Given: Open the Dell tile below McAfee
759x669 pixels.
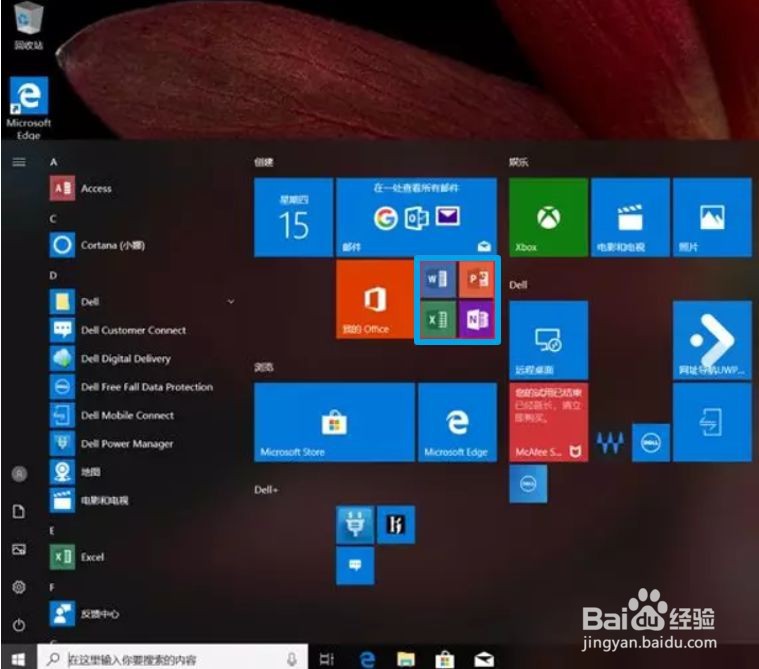Looking at the screenshot, I should (x=528, y=484).
